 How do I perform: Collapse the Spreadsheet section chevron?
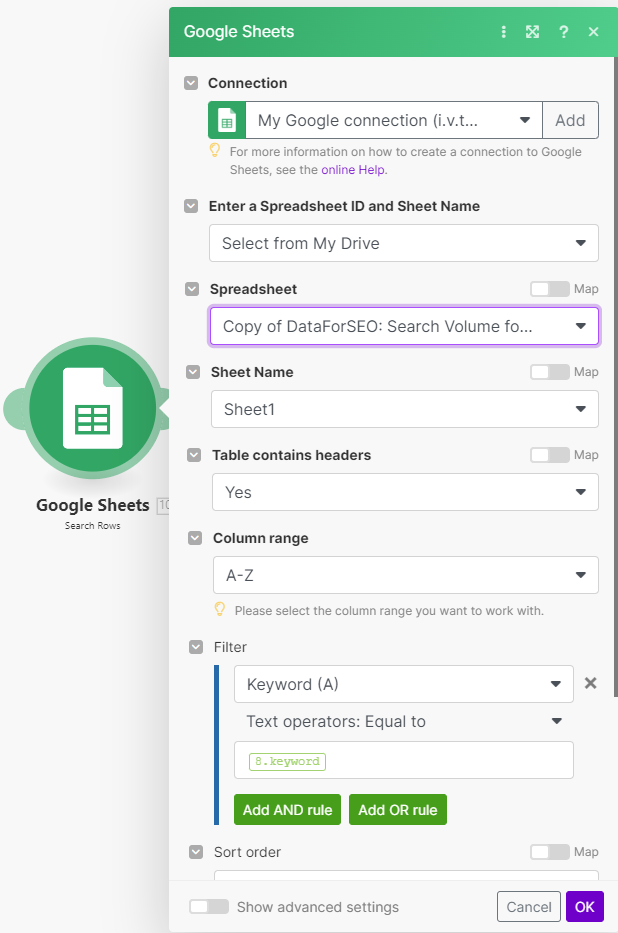coord(192,289)
